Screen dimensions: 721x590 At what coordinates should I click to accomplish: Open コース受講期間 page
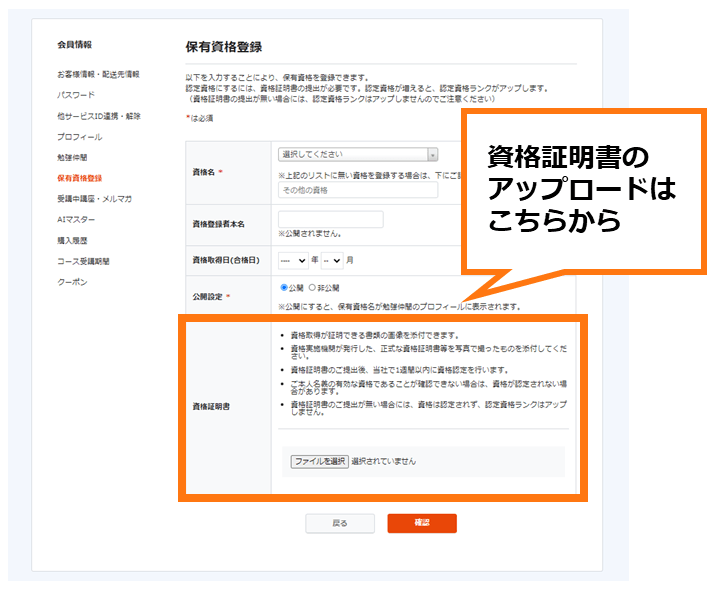(x=83, y=261)
